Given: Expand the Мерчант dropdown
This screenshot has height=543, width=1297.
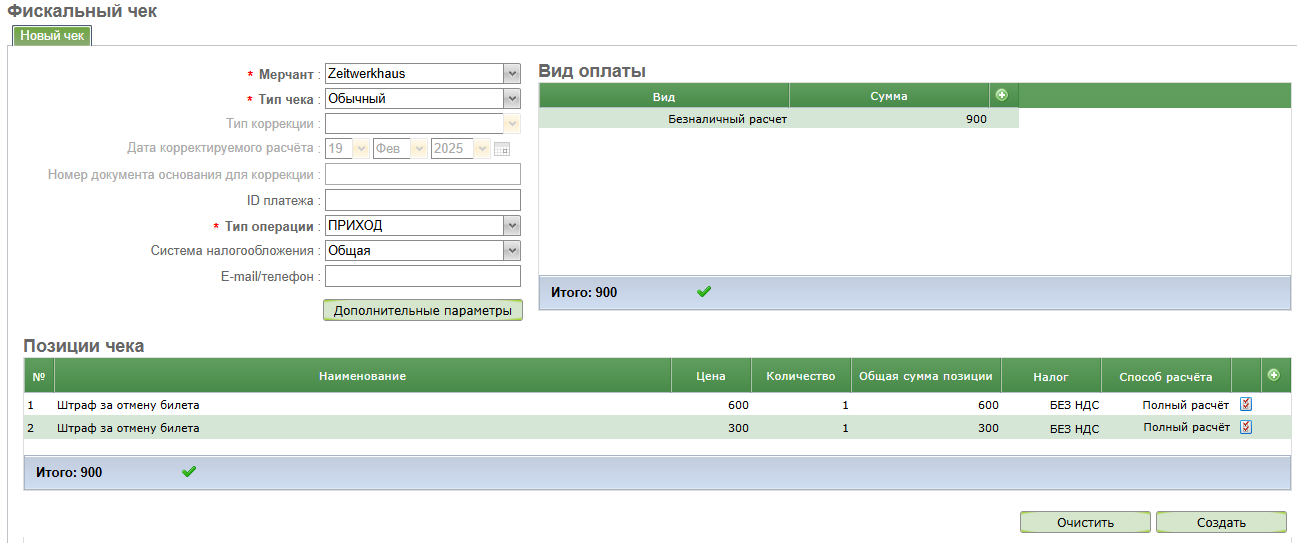Looking at the screenshot, I should (511, 73).
